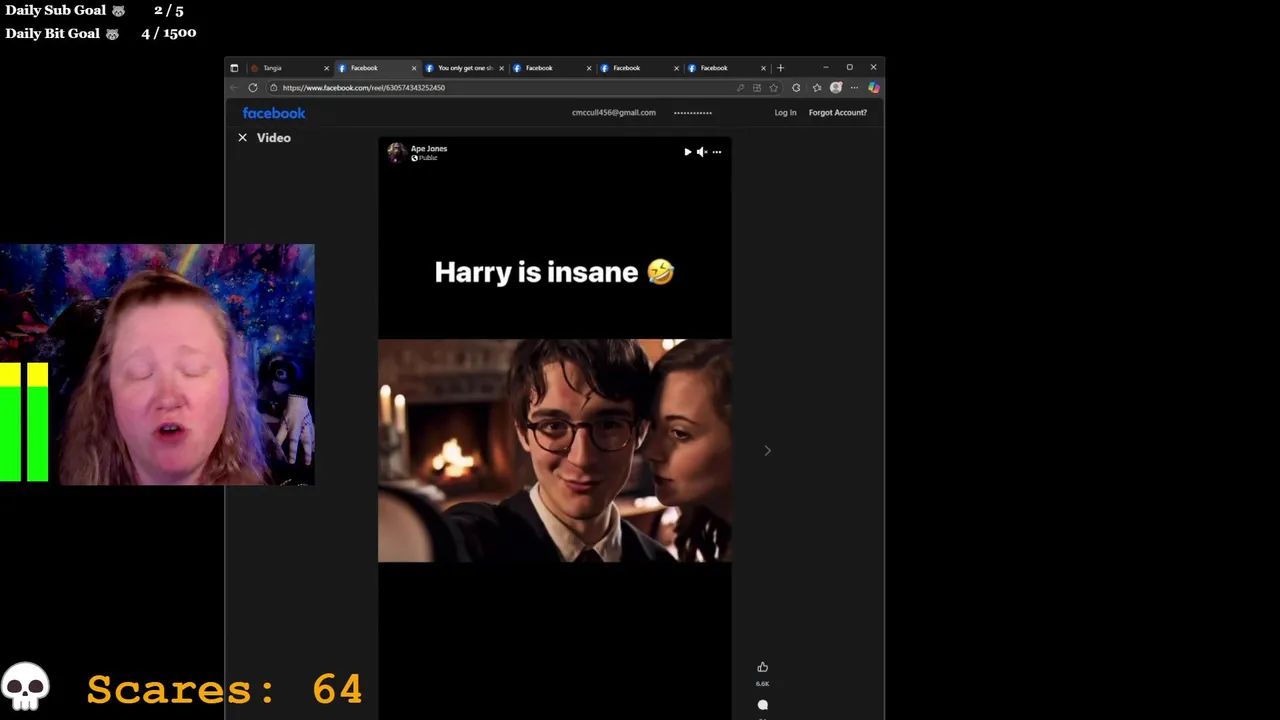Open the reel's three-dot options menu
The width and height of the screenshot is (1280, 720).
717,152
